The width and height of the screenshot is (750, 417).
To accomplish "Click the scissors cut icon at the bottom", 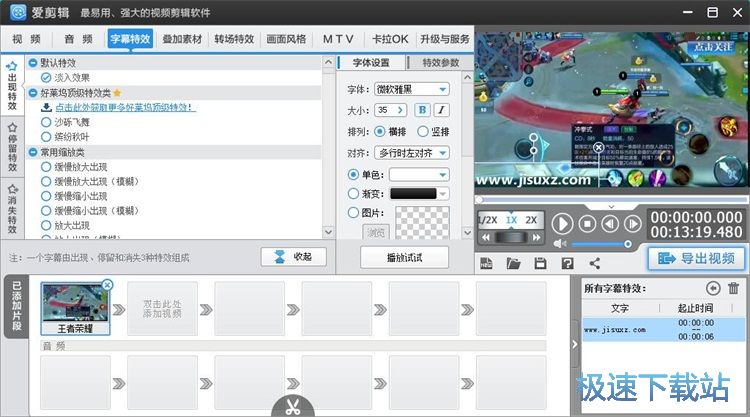I will (x=291, y=407).
